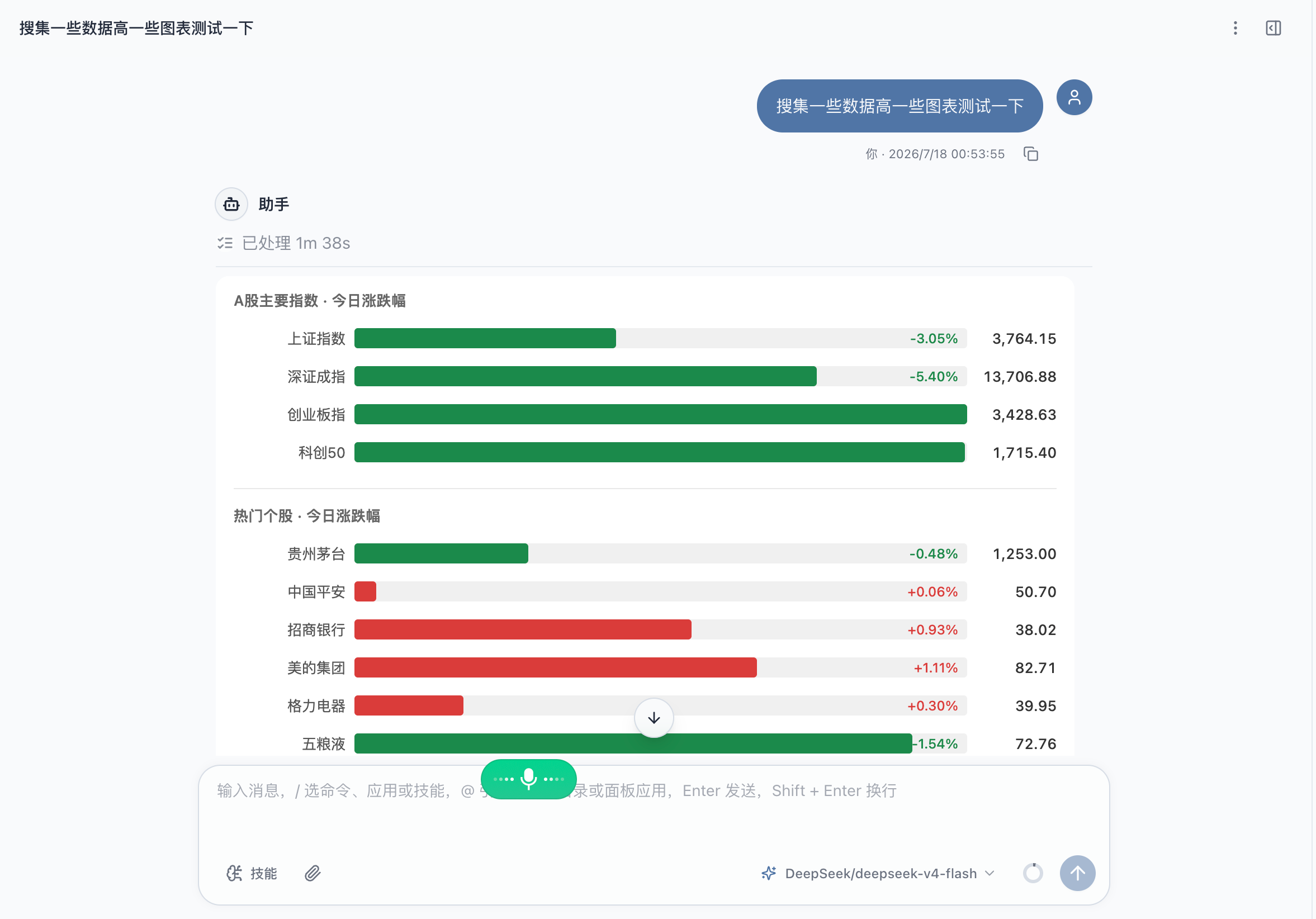Click the 热门个股 · 今日涨跌幅 heading
Screen dimensions: 1316x919
coord(307,516)
